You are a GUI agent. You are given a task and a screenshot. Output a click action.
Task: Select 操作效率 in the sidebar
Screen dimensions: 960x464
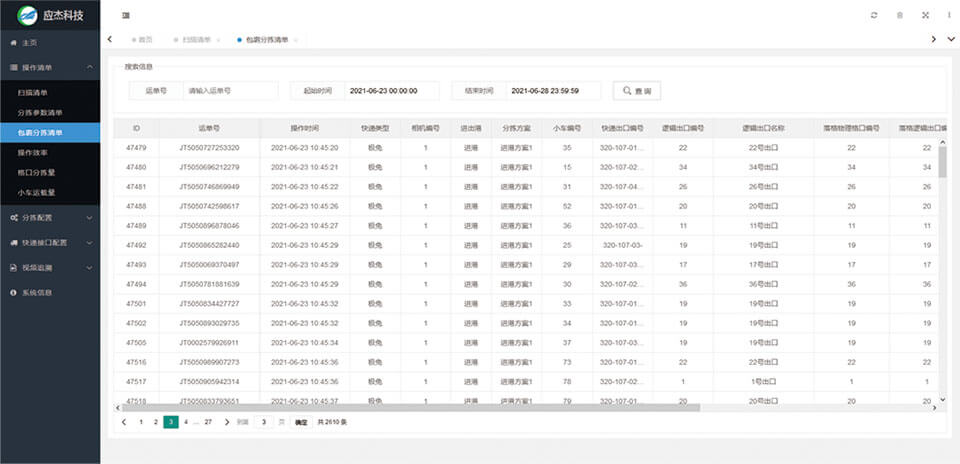coord(33,153)
